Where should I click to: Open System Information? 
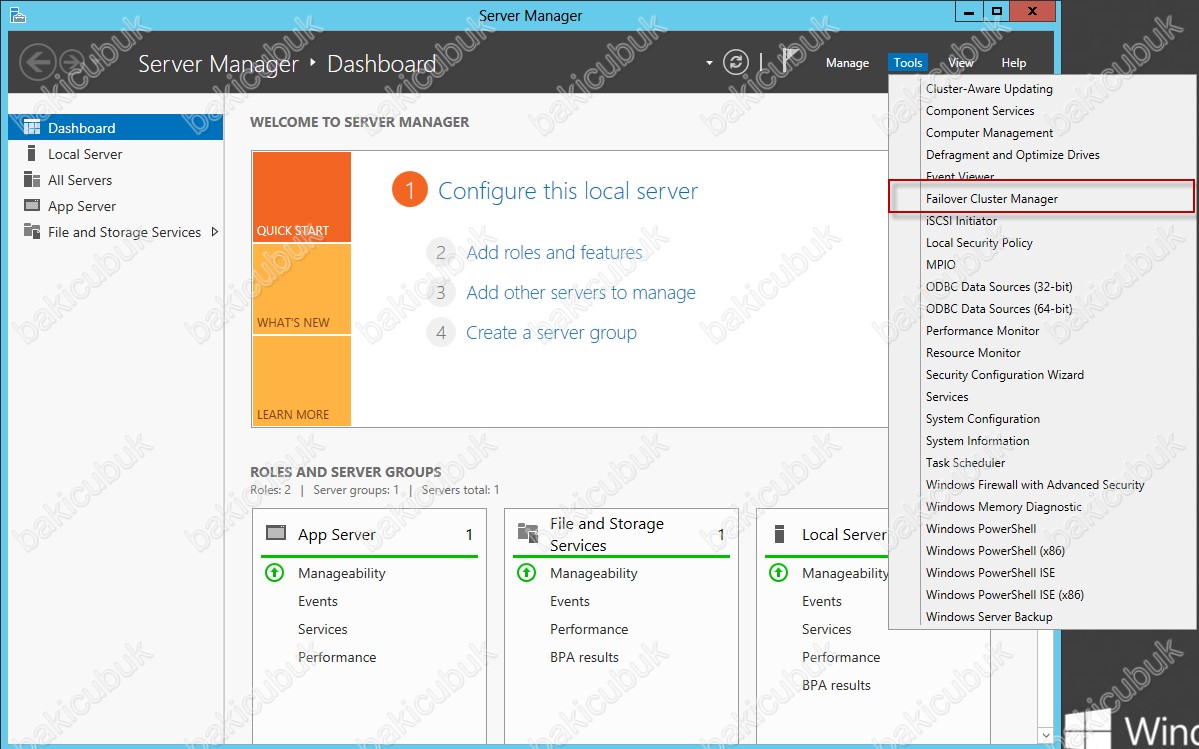click(x=977, y=441)
